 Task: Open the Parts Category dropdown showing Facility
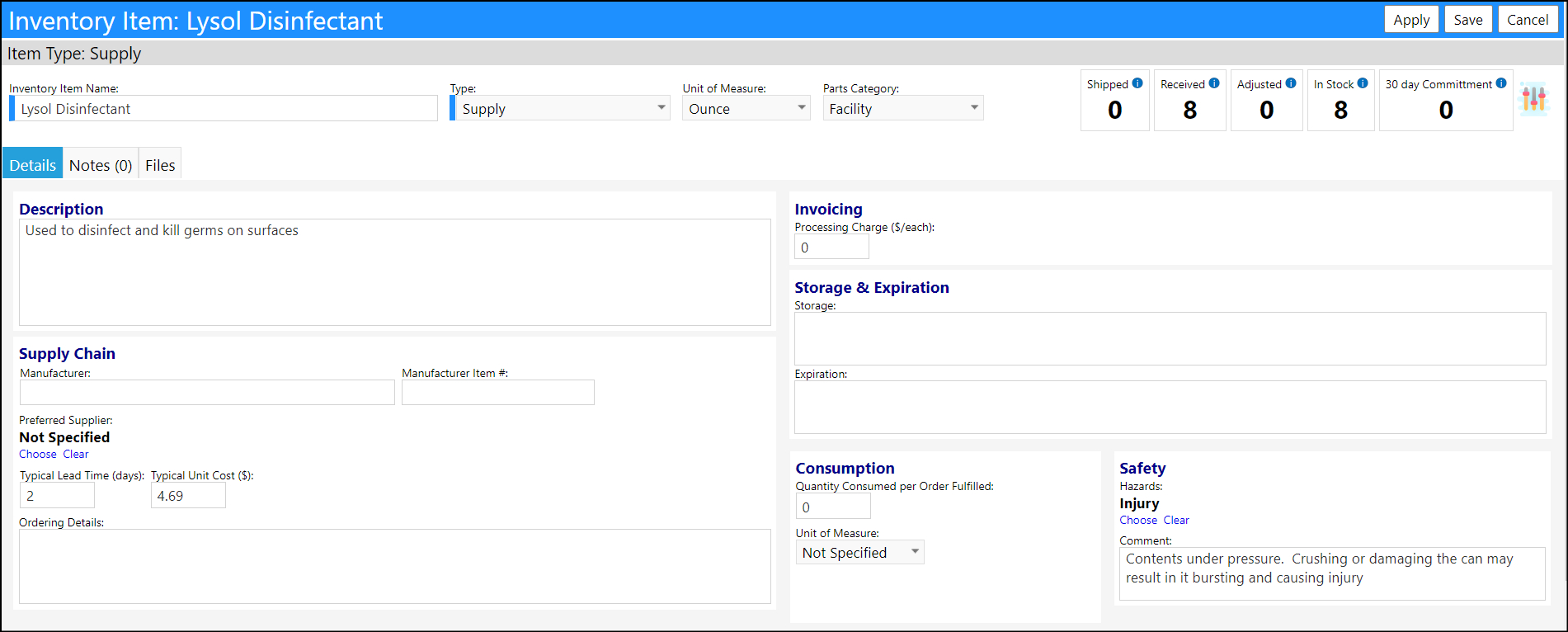903,108
